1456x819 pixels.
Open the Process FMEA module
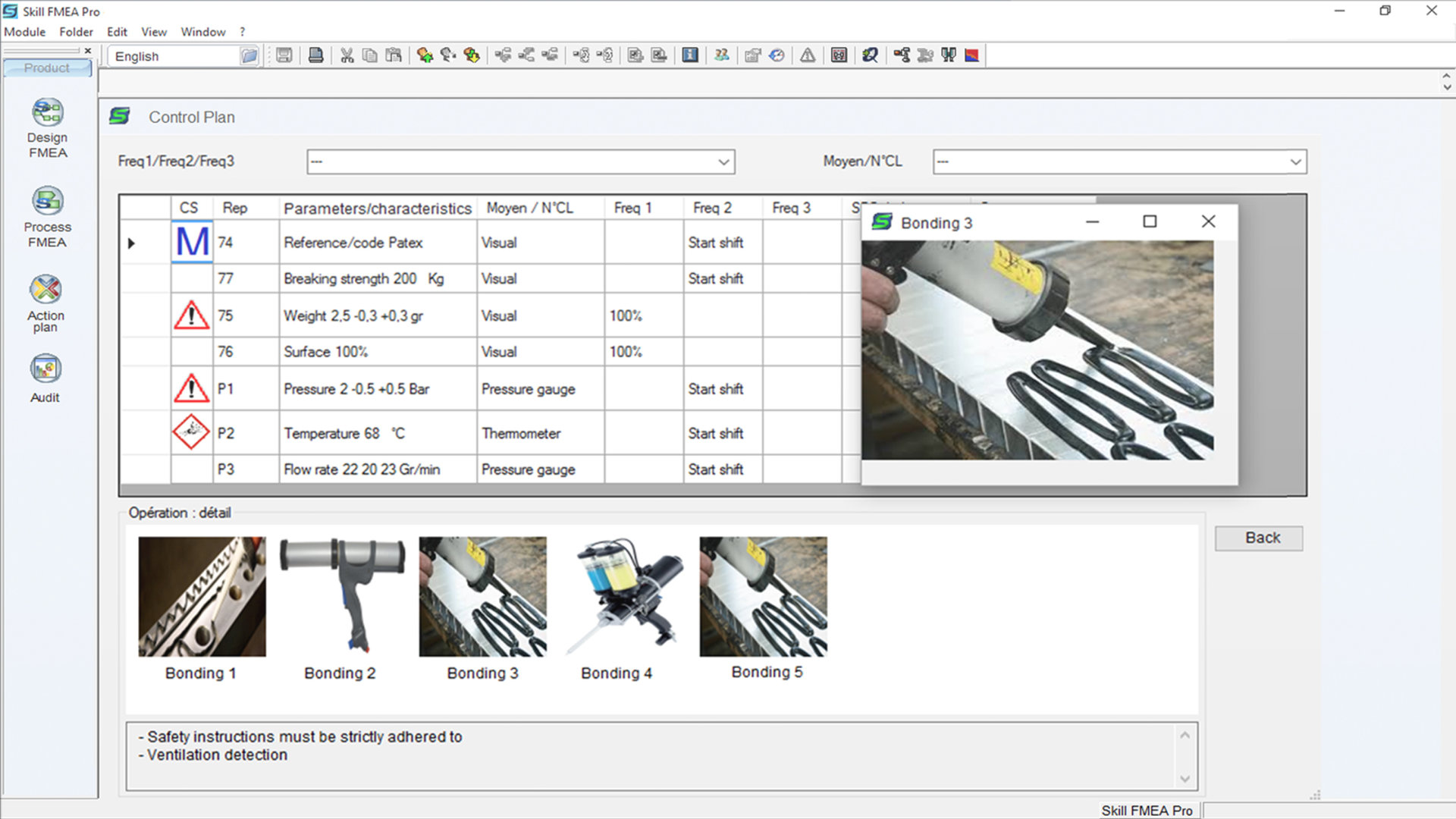(x=47, y=217)
